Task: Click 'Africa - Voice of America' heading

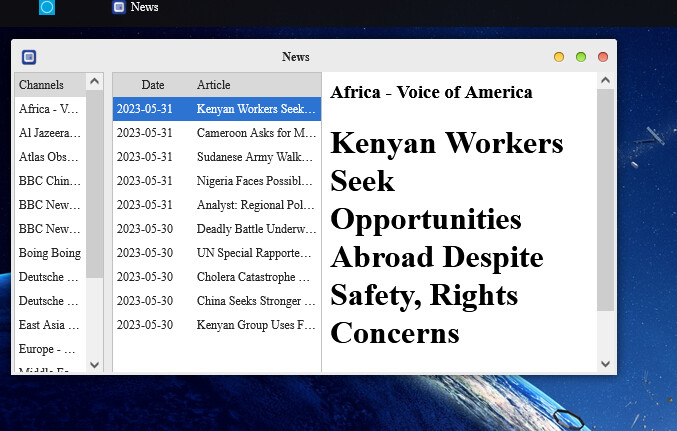Action: (x=431, y=92)
